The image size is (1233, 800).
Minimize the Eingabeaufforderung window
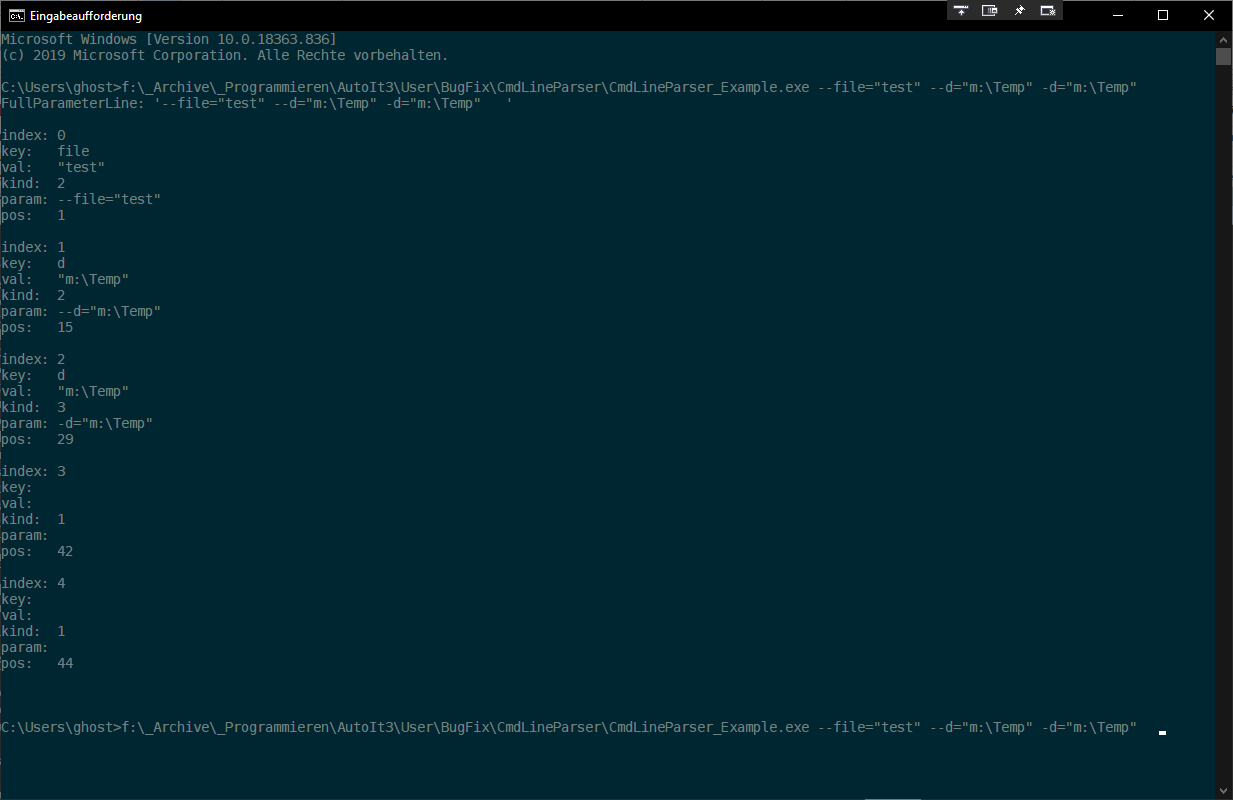[x=1116, y=15]
